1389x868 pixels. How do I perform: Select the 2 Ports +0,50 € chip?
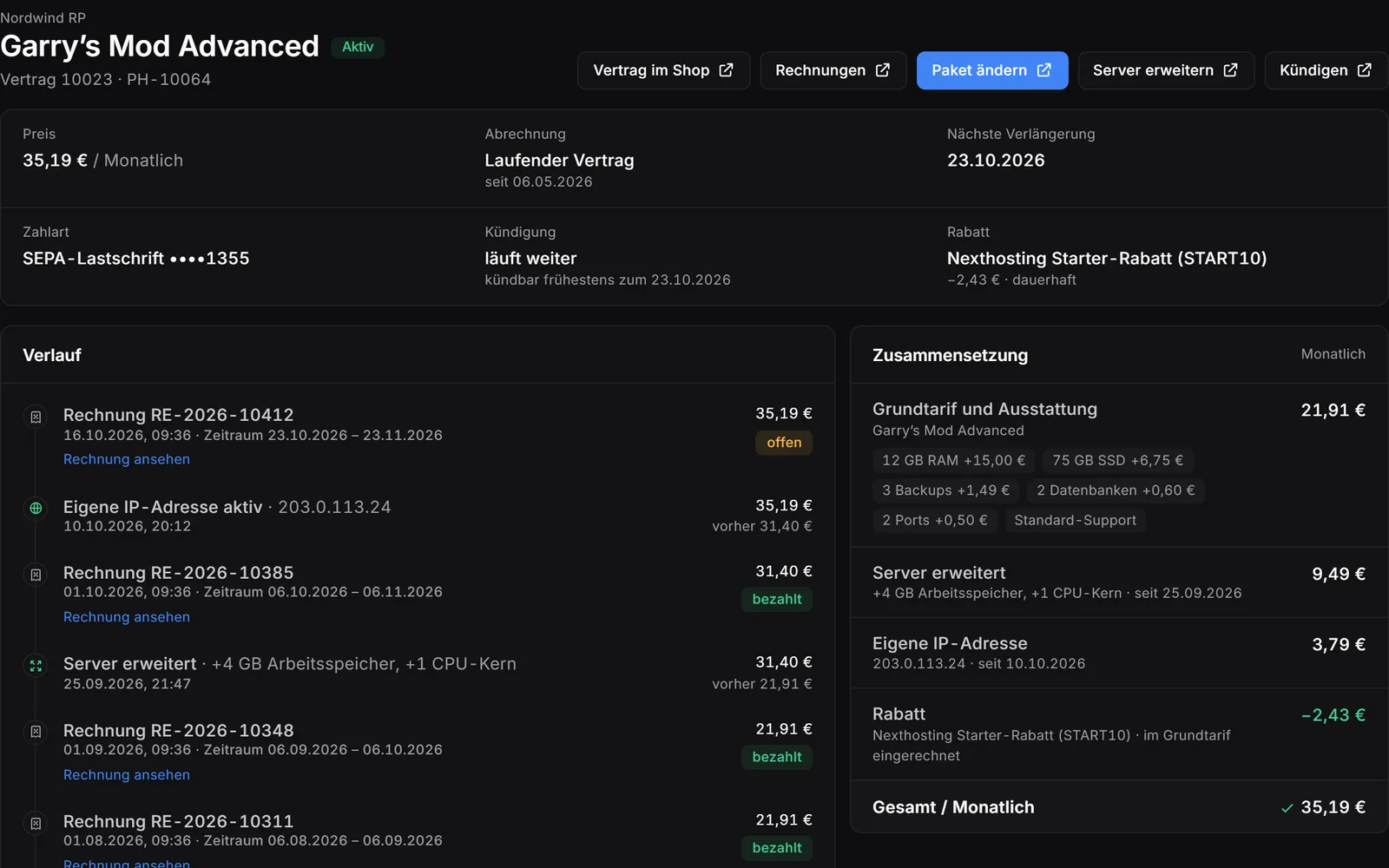(935, 520)
